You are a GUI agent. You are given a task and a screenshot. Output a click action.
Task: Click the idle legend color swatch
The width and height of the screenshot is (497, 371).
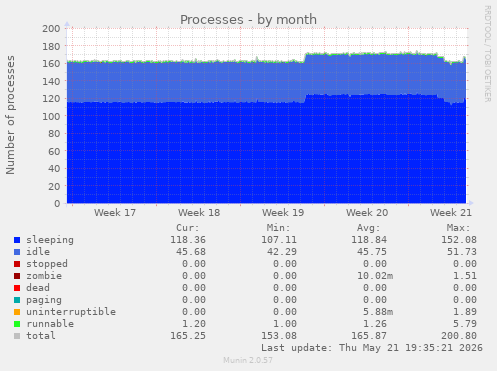17,252
